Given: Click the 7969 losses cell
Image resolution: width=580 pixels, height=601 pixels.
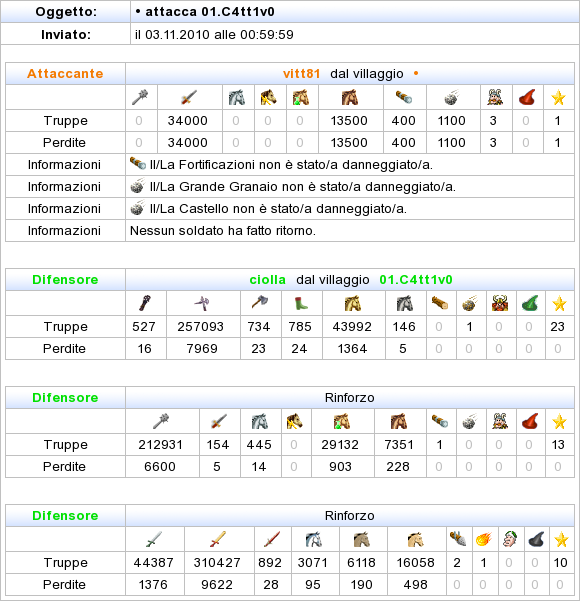Looking at the screenshot, I should click(202, 348).
